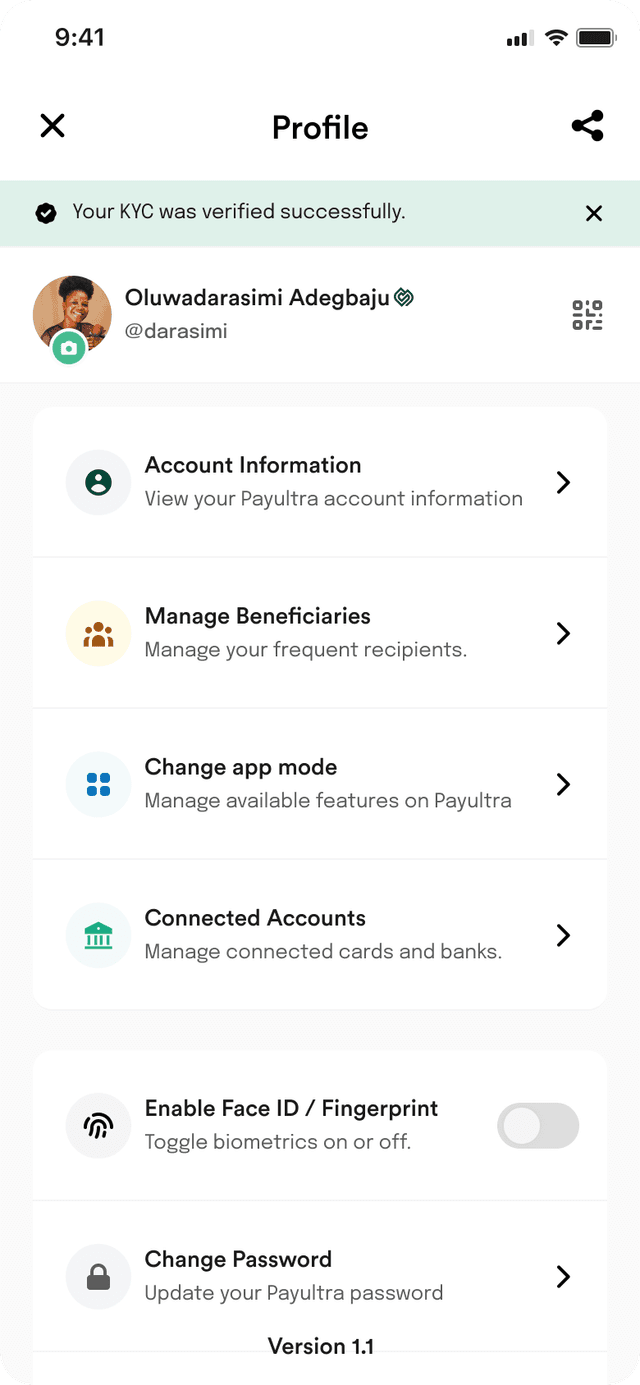Close the Profile screen with the X
The image size is (640, 1385).
pos(52,125)
